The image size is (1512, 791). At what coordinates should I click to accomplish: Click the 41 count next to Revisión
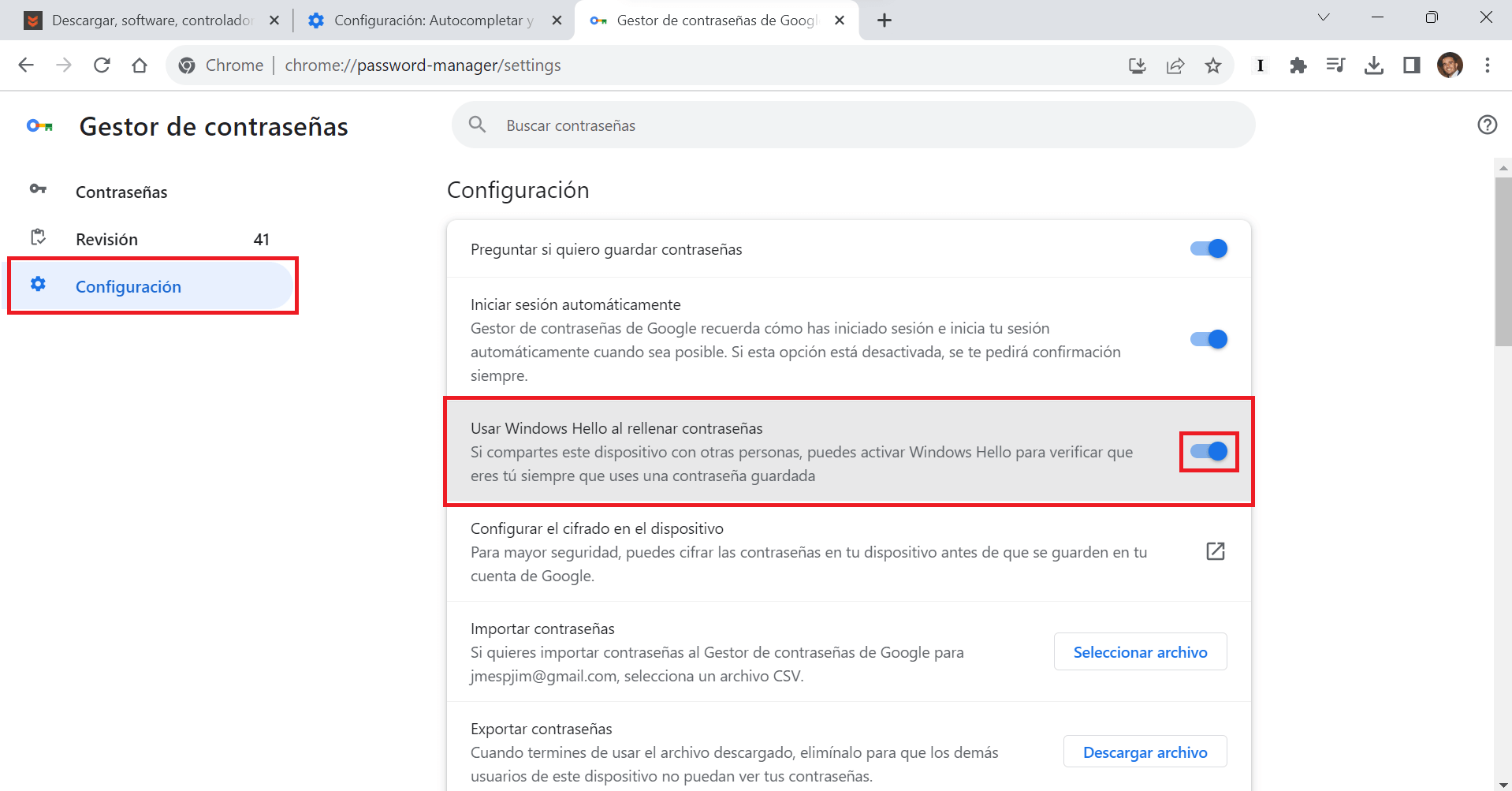[262, 239]
